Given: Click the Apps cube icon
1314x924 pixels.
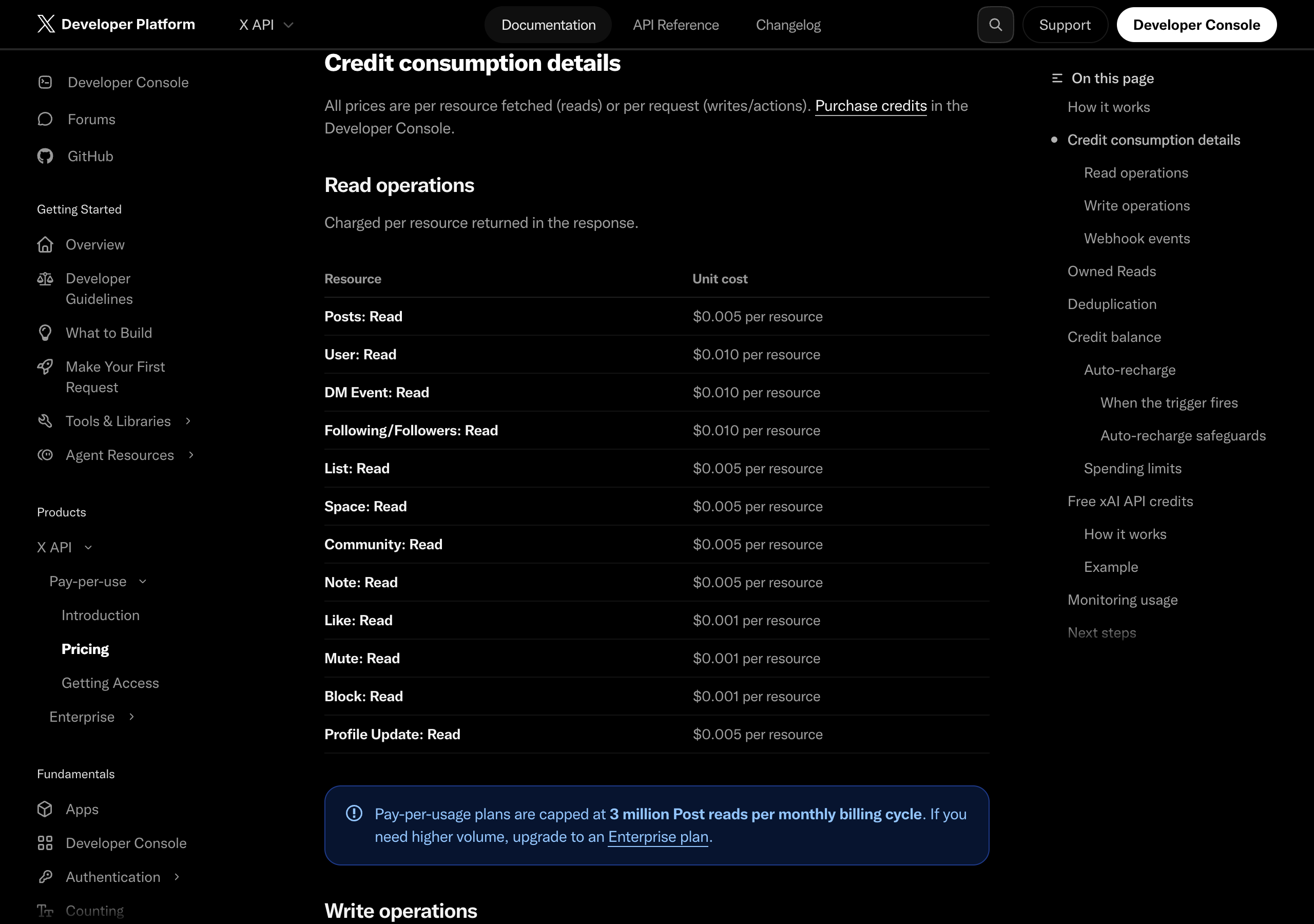Looking at the screenshot, I should 45,809.
